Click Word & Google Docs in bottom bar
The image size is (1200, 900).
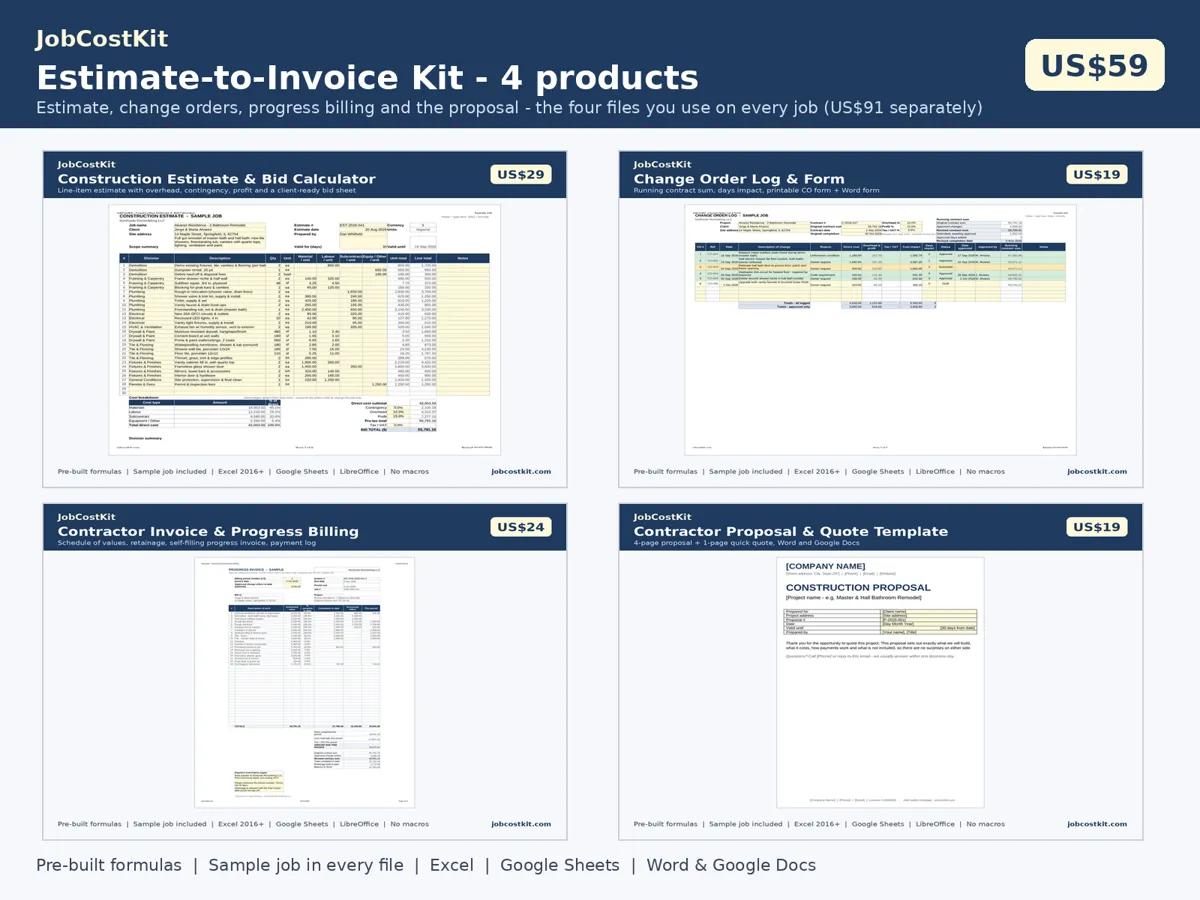tap(731, 865)
